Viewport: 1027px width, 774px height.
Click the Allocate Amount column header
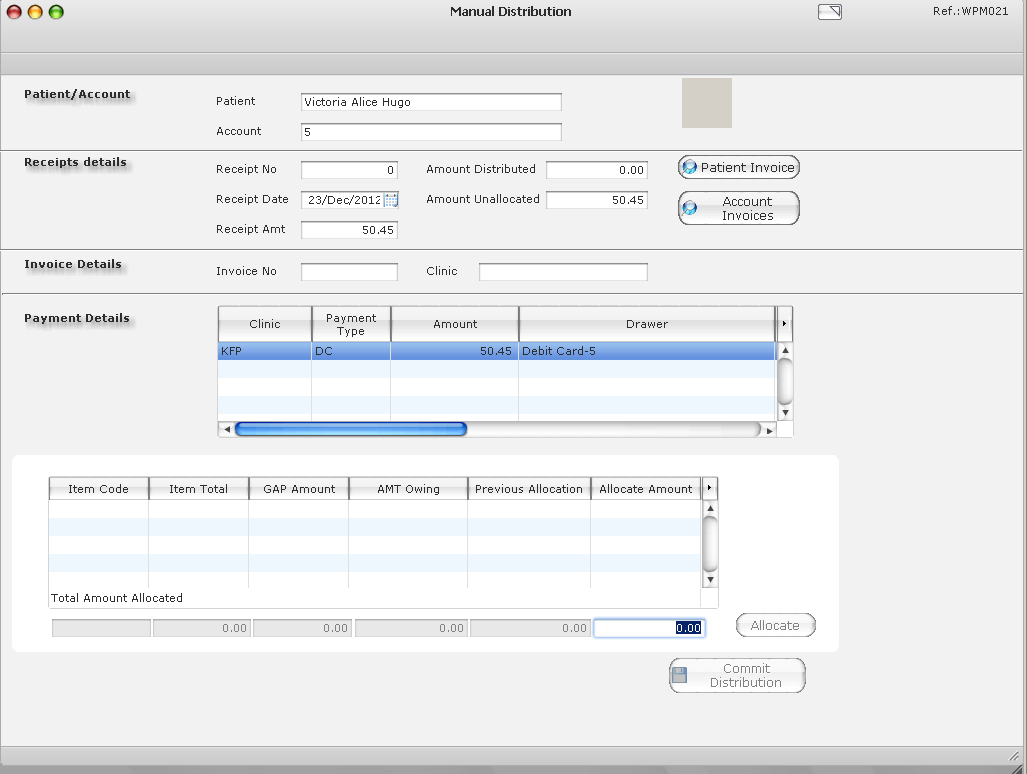coord(645,489)
